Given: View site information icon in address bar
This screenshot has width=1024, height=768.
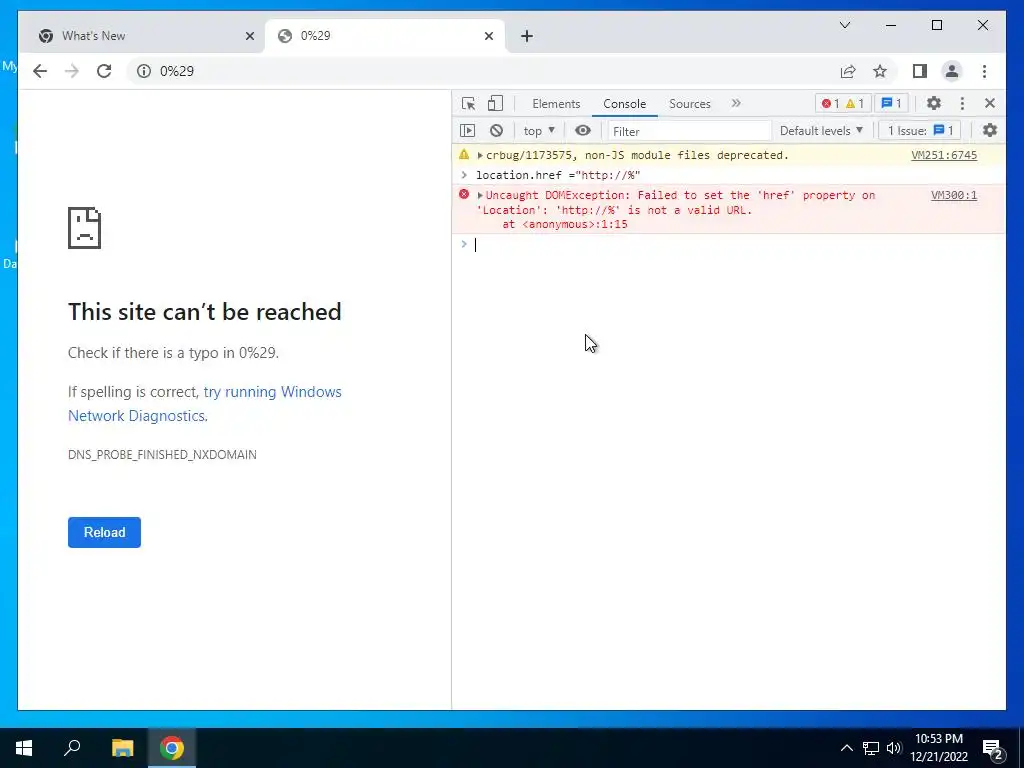Looking at the screenshot, I should point(144,71).
